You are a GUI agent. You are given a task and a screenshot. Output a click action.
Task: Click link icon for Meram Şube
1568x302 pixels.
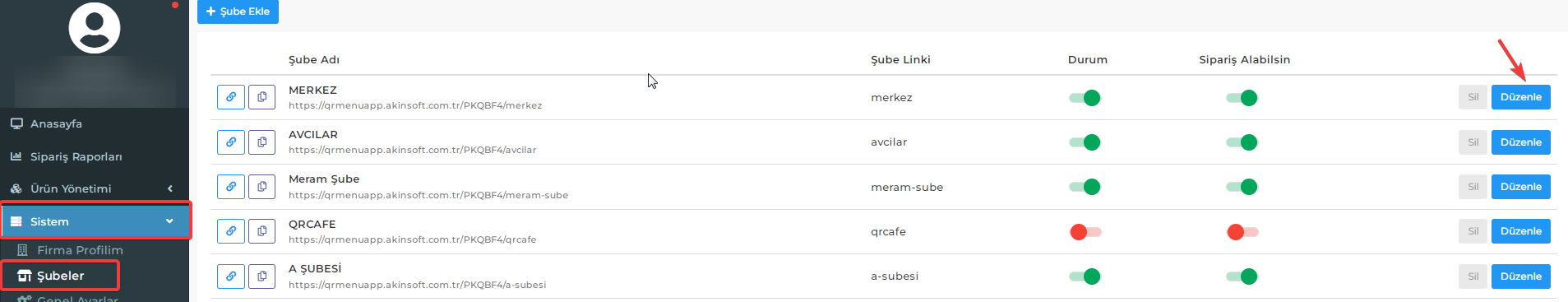point(231,187)
